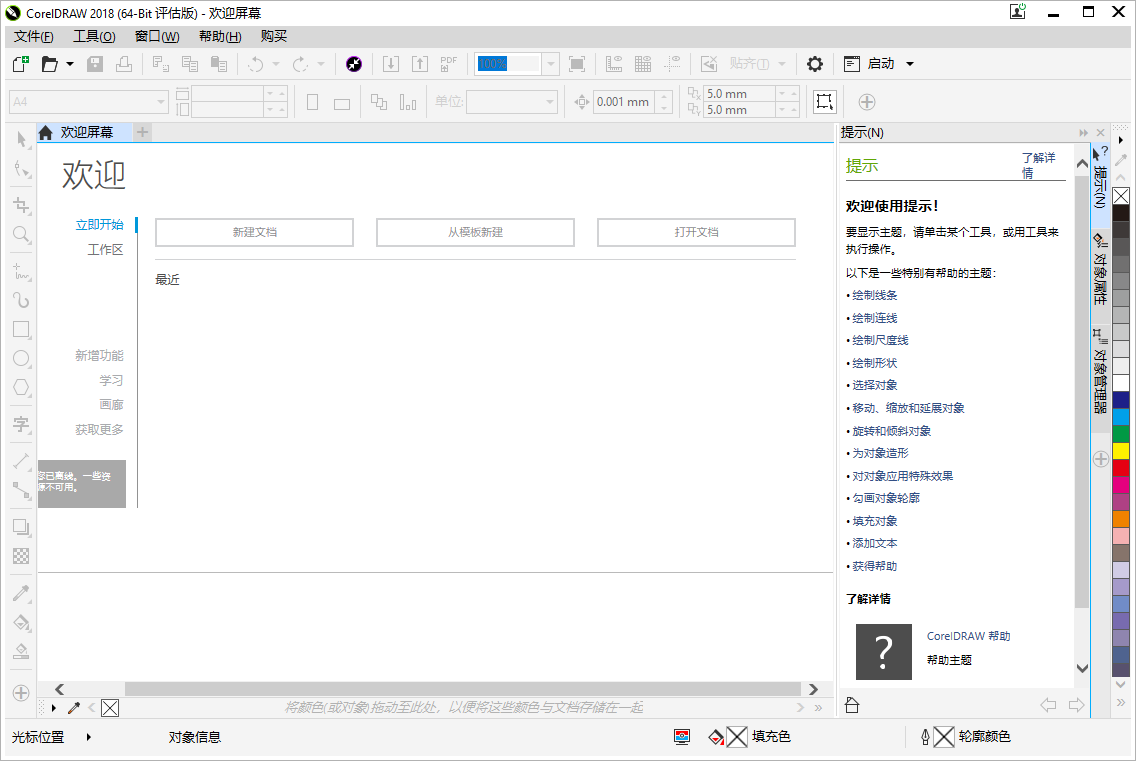Select the Zoom magnifier tool
The width and height of the screenshot is (1136, 761).
22,234
